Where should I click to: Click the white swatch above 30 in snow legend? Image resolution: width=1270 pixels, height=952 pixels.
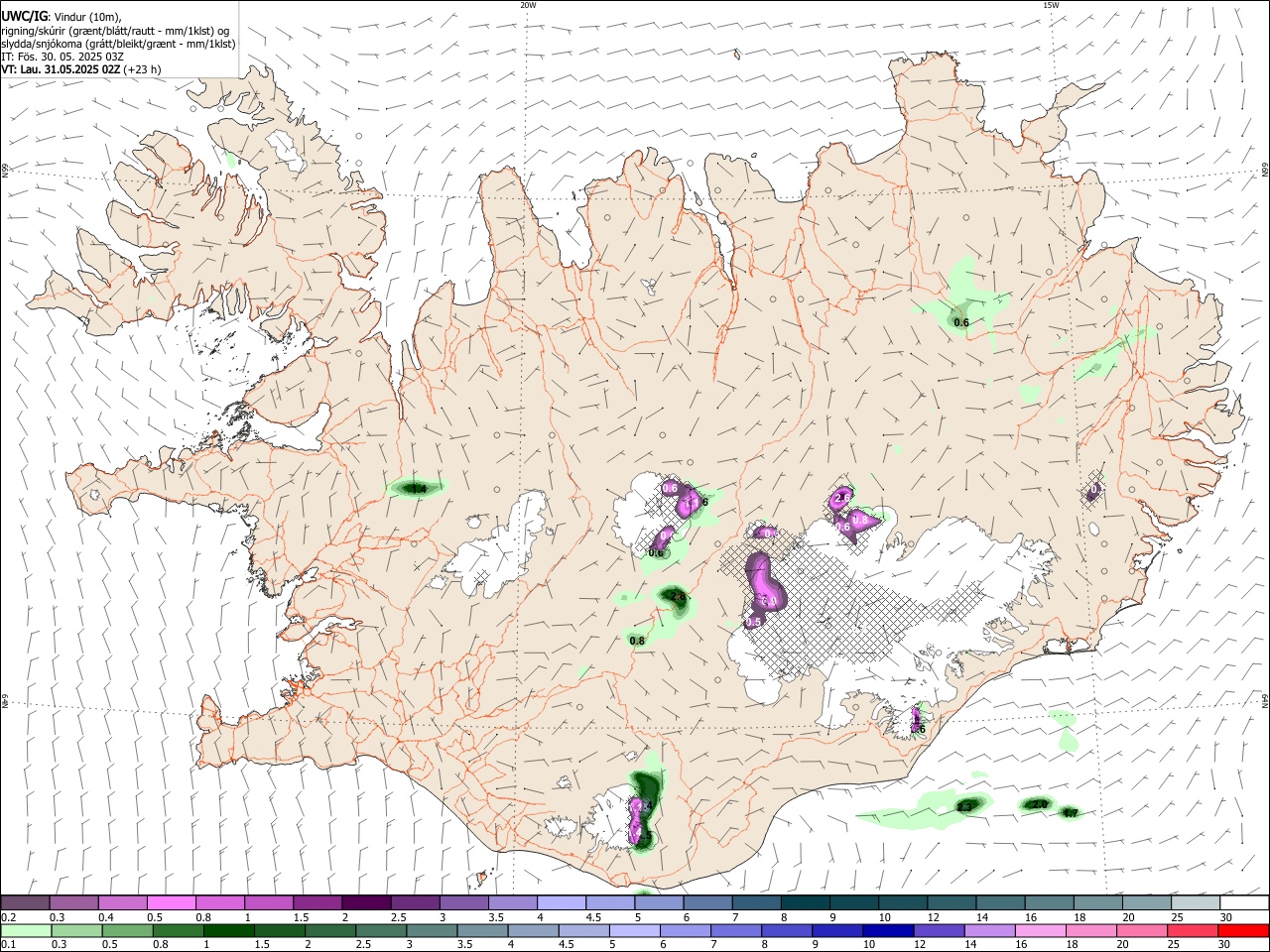pyautogui.click(x=1244, y=903)
